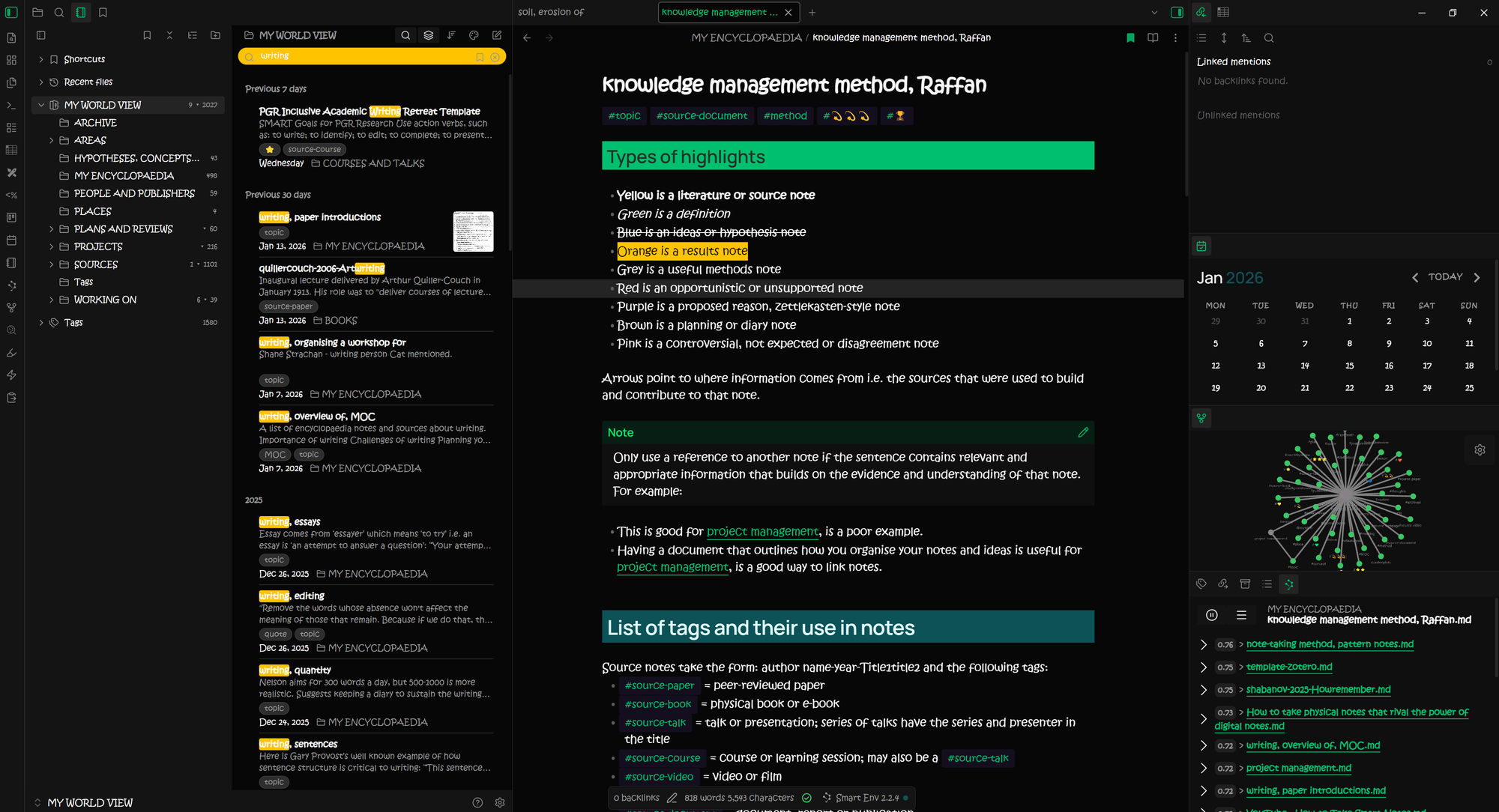Expand the PROJECTS folder
This screenshot has width=1499, height=812.
click(51, 246)
